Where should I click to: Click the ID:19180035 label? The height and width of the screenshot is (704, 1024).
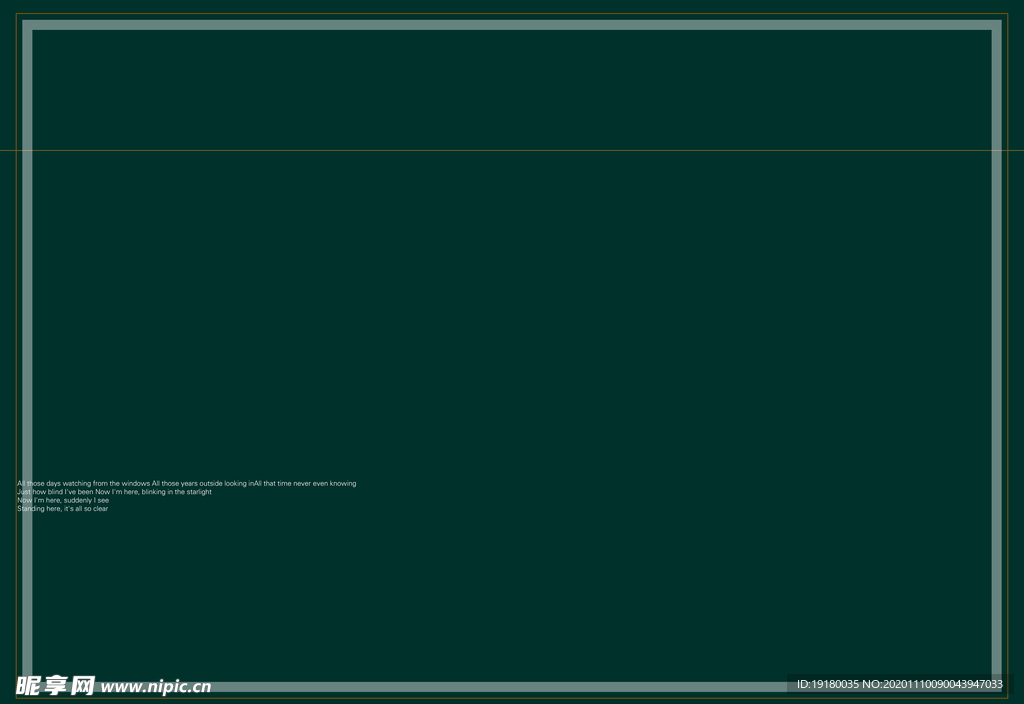click(x=828, y=684)
